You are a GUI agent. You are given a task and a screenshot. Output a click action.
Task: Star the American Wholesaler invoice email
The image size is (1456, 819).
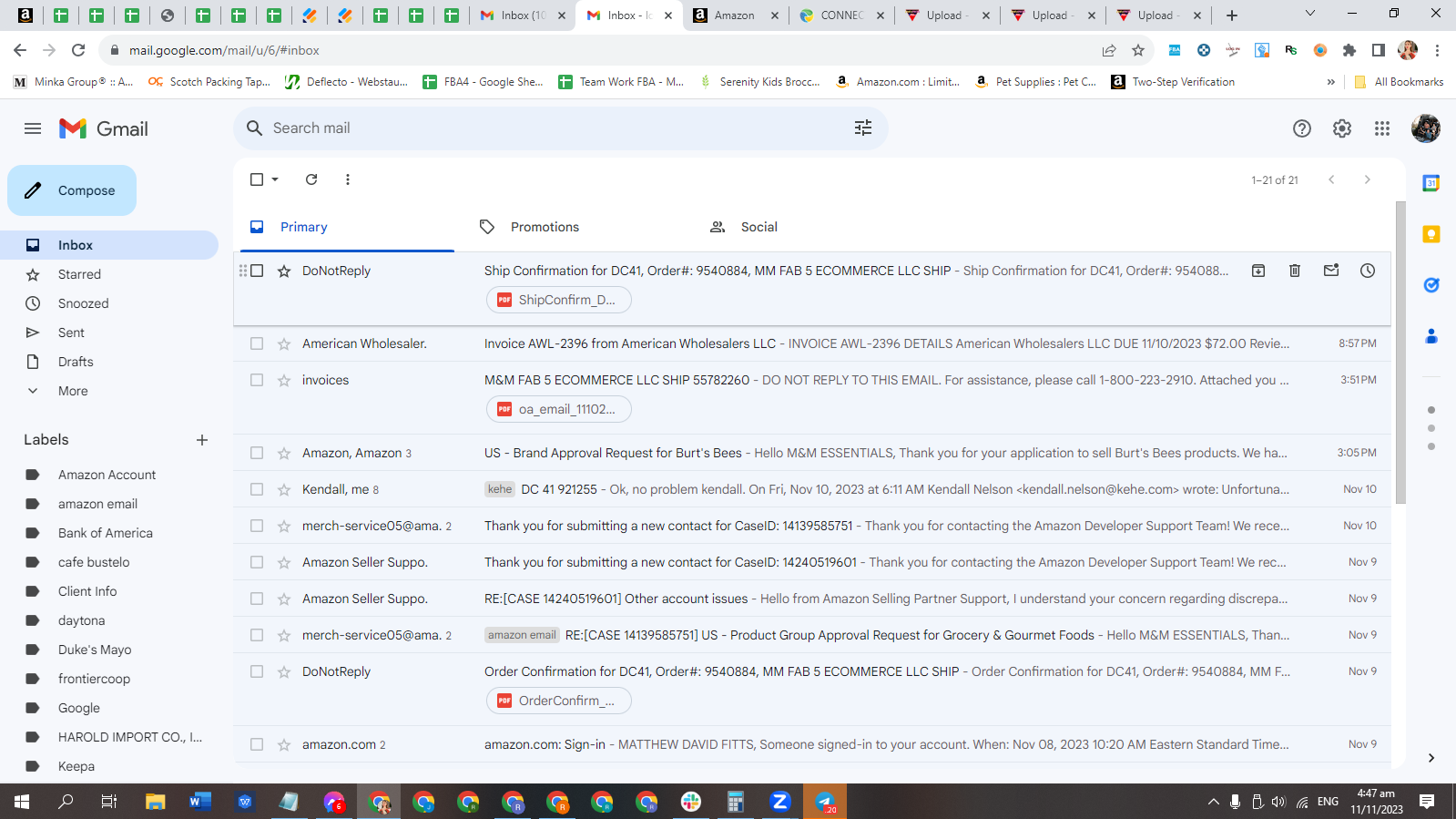point(284,343)
